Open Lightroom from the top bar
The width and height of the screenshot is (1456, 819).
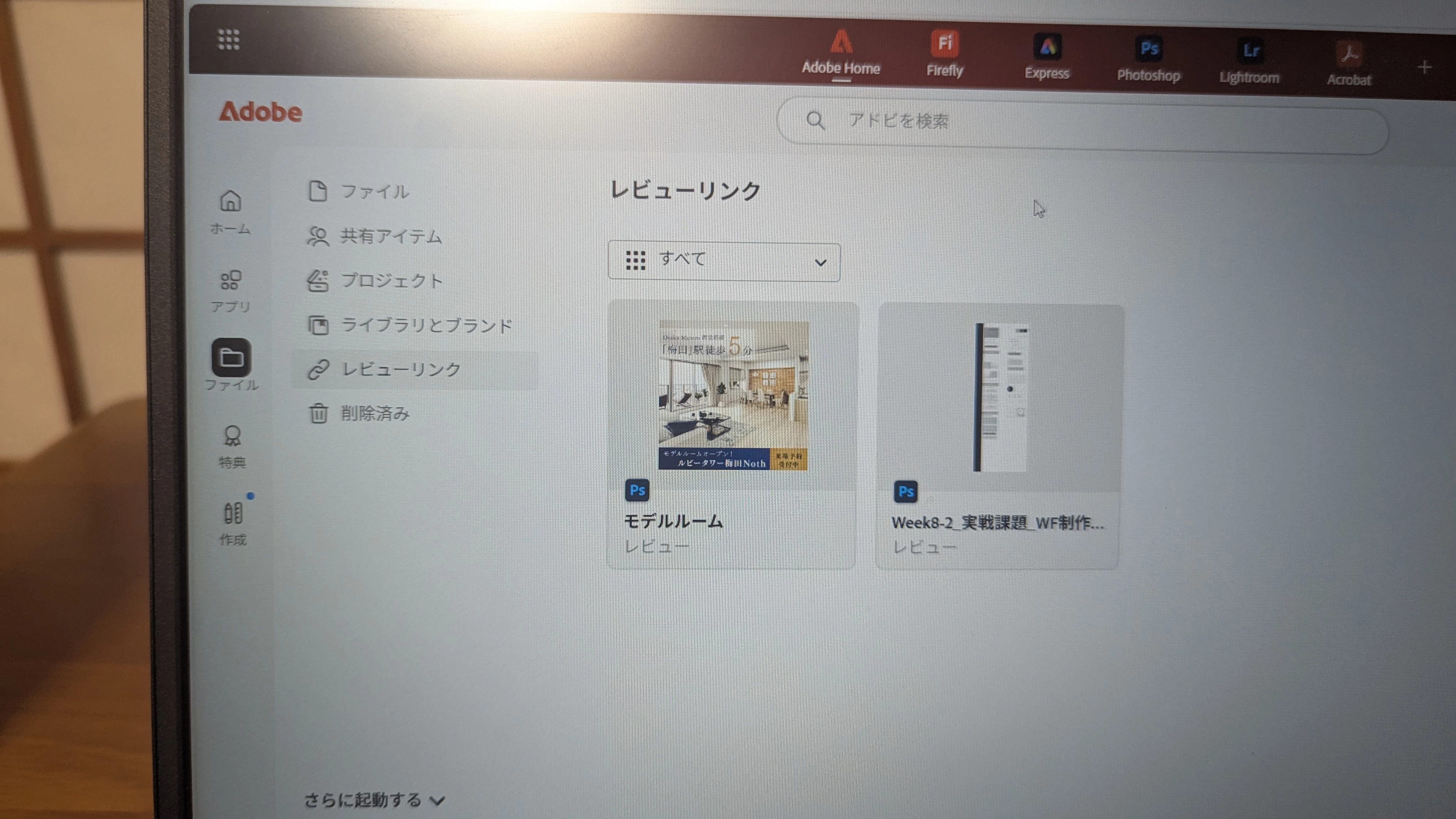tap(1249, 62)
